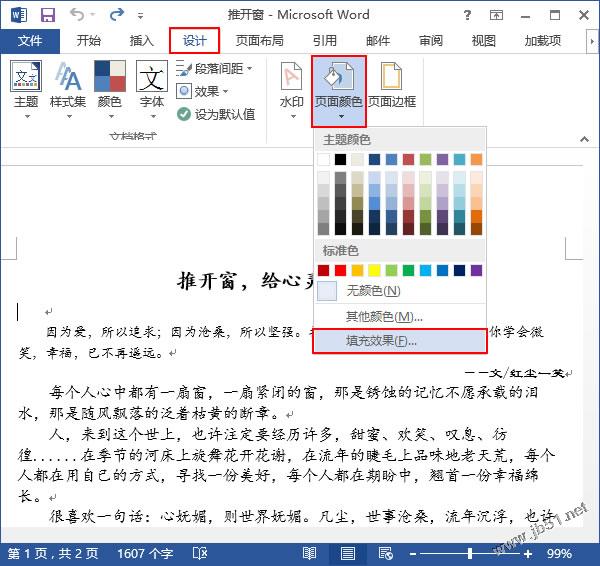
Task: Click the Colors (颜色) theme icon
Action: [110, 85]
